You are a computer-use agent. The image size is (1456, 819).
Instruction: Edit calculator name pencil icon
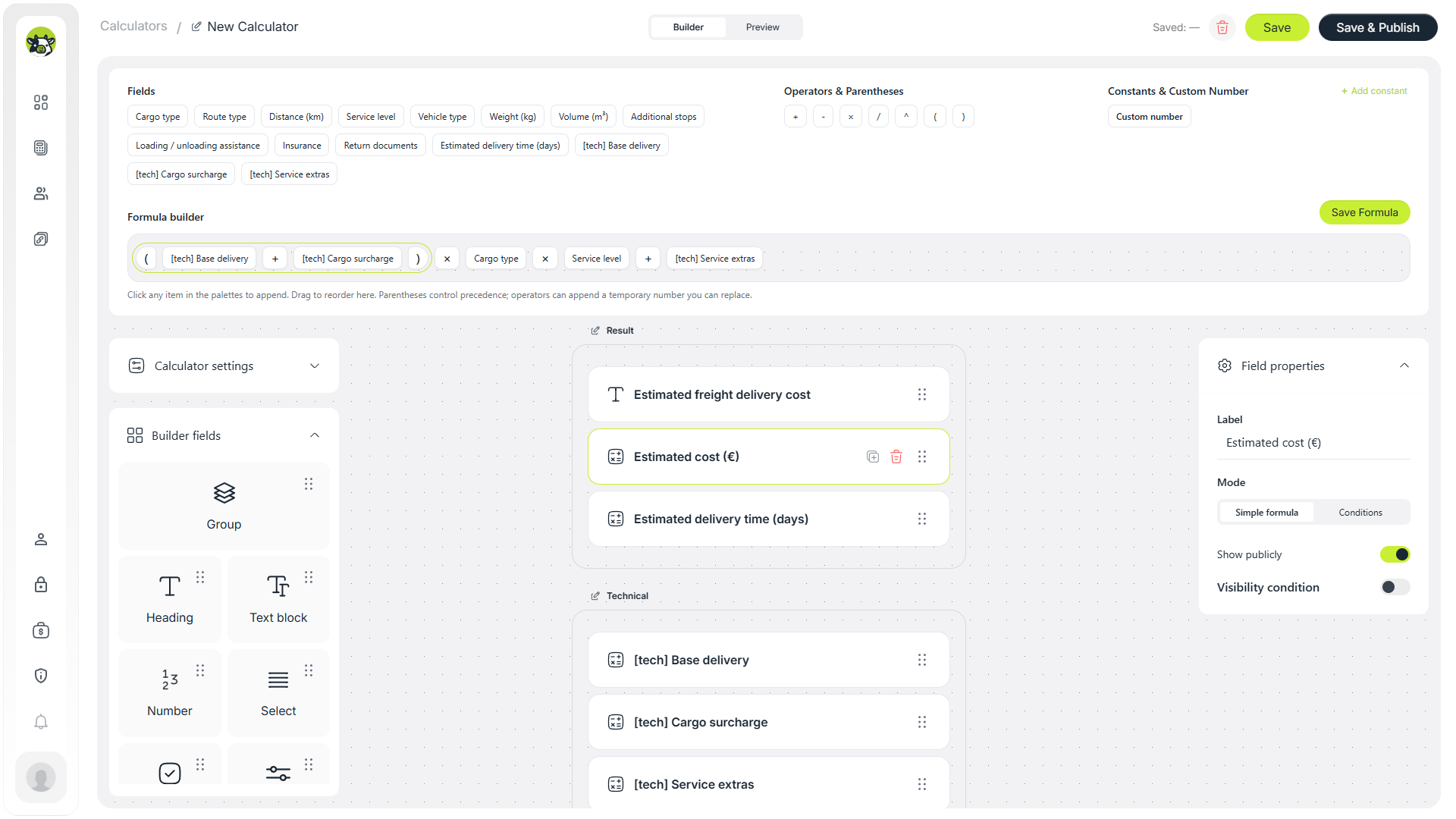pyautogui.click(x=196, y=27)
